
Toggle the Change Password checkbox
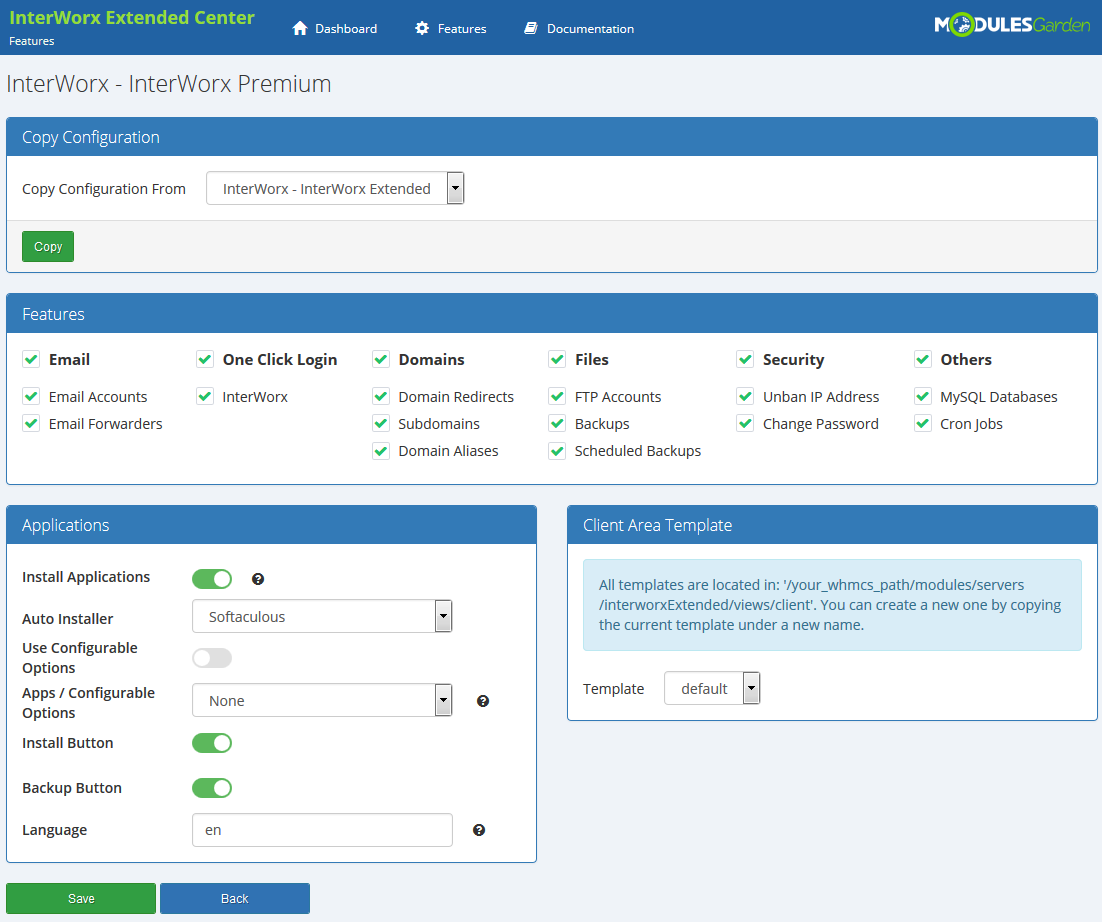point(746,424)
